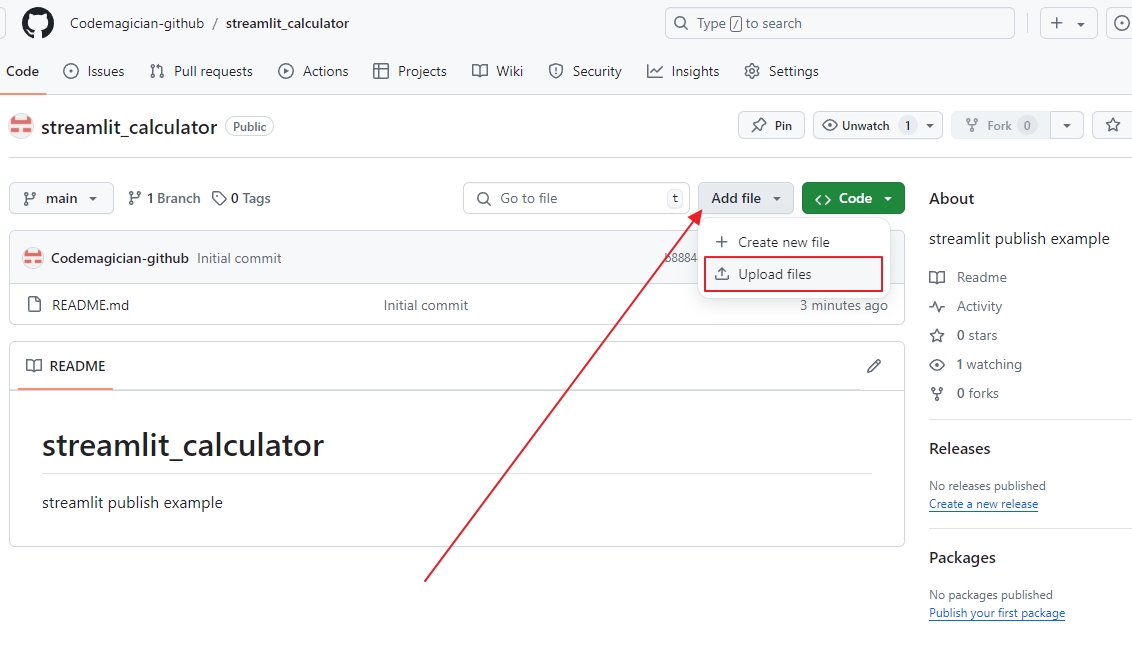This screenshot has width=1132, height=661.
Task: View the 1 Branch link
Action: click(164, 198)
